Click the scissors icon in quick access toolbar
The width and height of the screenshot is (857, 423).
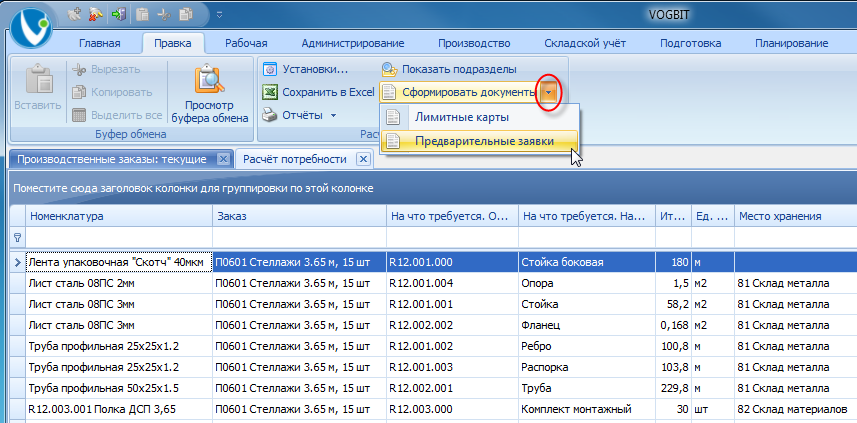pyautogui.click(x=164, y=15)
